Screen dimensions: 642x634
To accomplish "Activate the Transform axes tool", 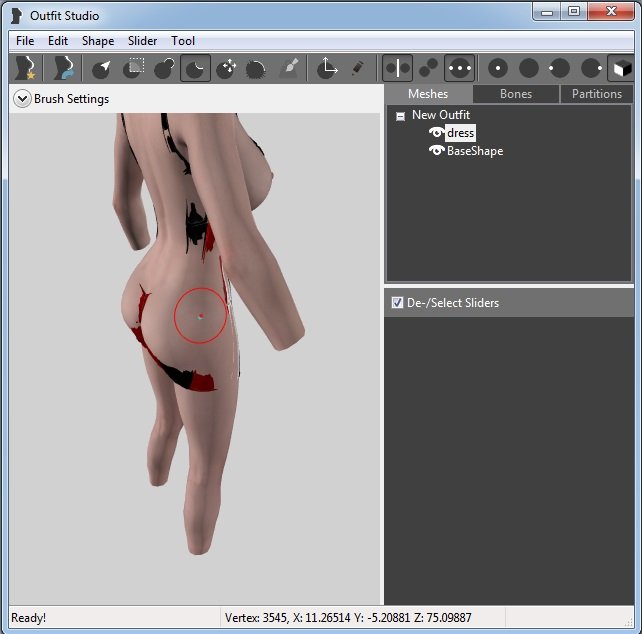I will [327, 68].
